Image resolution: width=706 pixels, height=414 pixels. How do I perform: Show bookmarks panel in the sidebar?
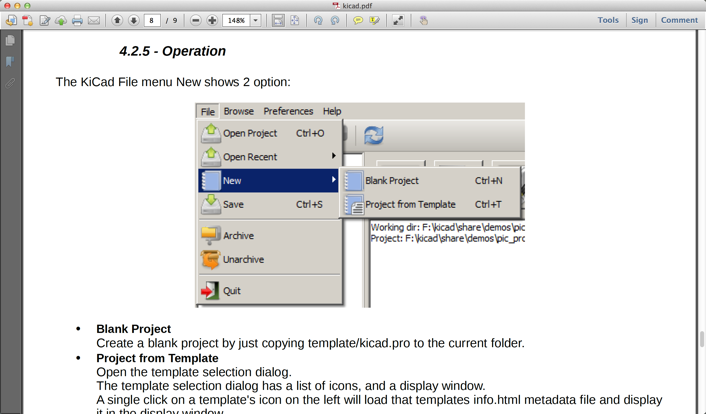coord(10,62)
